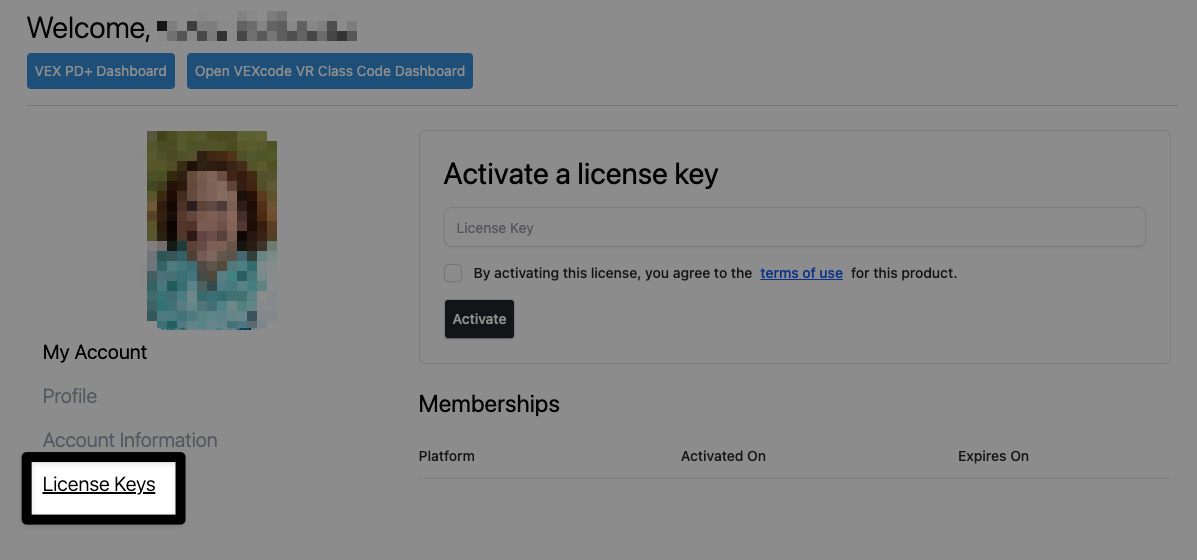Click the 'By activating this license' label text

[x=613, y=273]
